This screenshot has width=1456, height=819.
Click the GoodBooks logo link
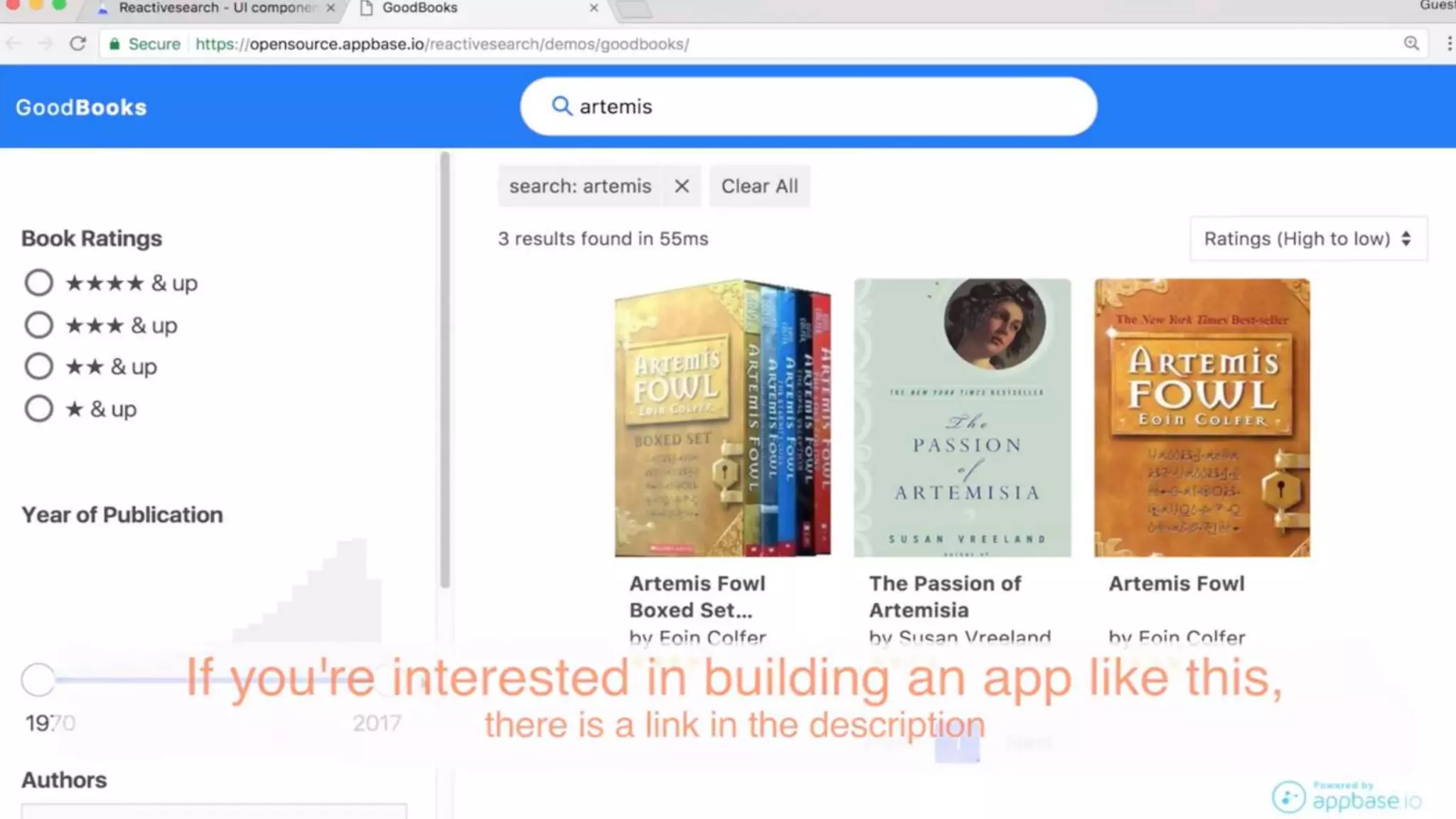click(81, 107)
